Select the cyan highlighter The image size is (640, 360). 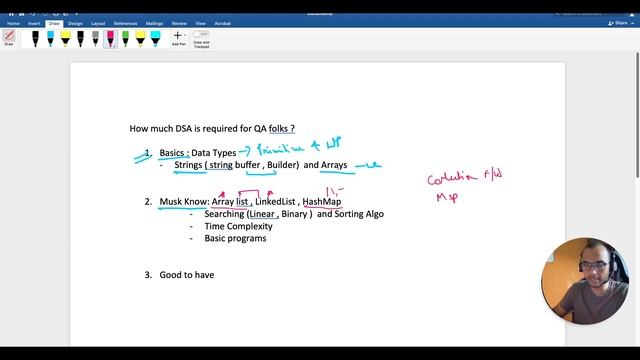(156, 39)
